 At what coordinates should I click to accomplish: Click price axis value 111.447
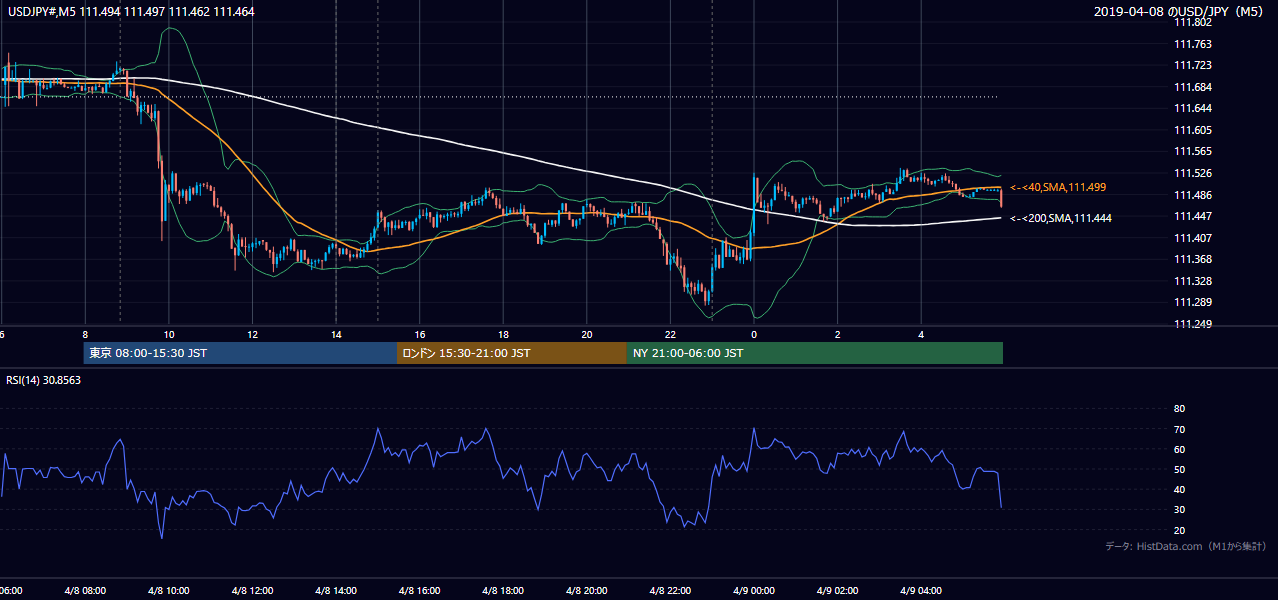[x=1192, y=216]
